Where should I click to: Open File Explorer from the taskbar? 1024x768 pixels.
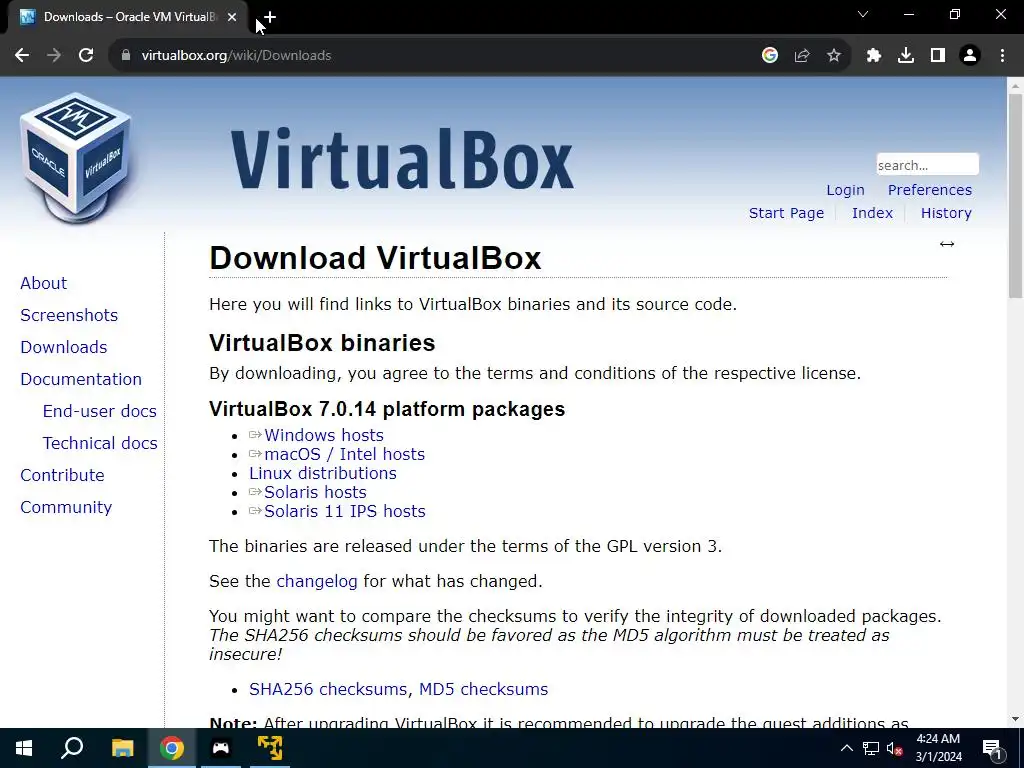123,748
